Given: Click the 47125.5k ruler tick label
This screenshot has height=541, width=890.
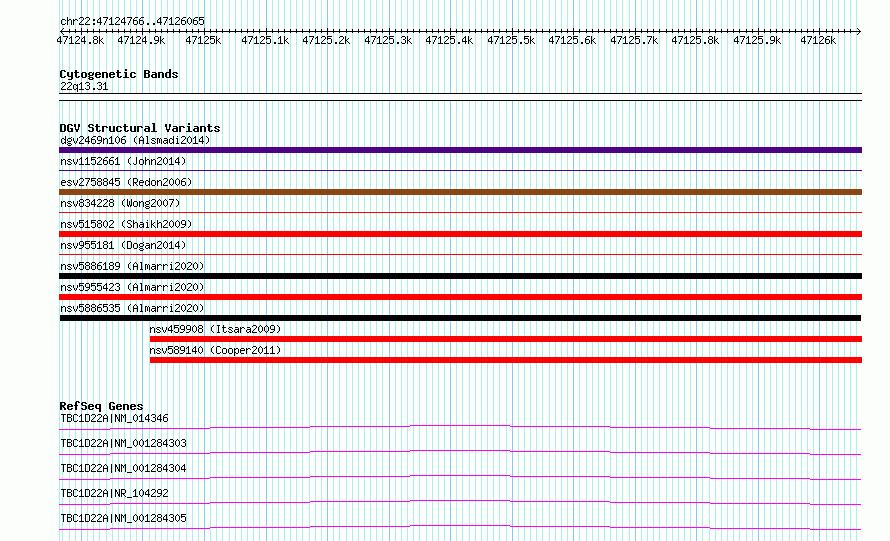Looking at the screenshot, I should (511, 40).
